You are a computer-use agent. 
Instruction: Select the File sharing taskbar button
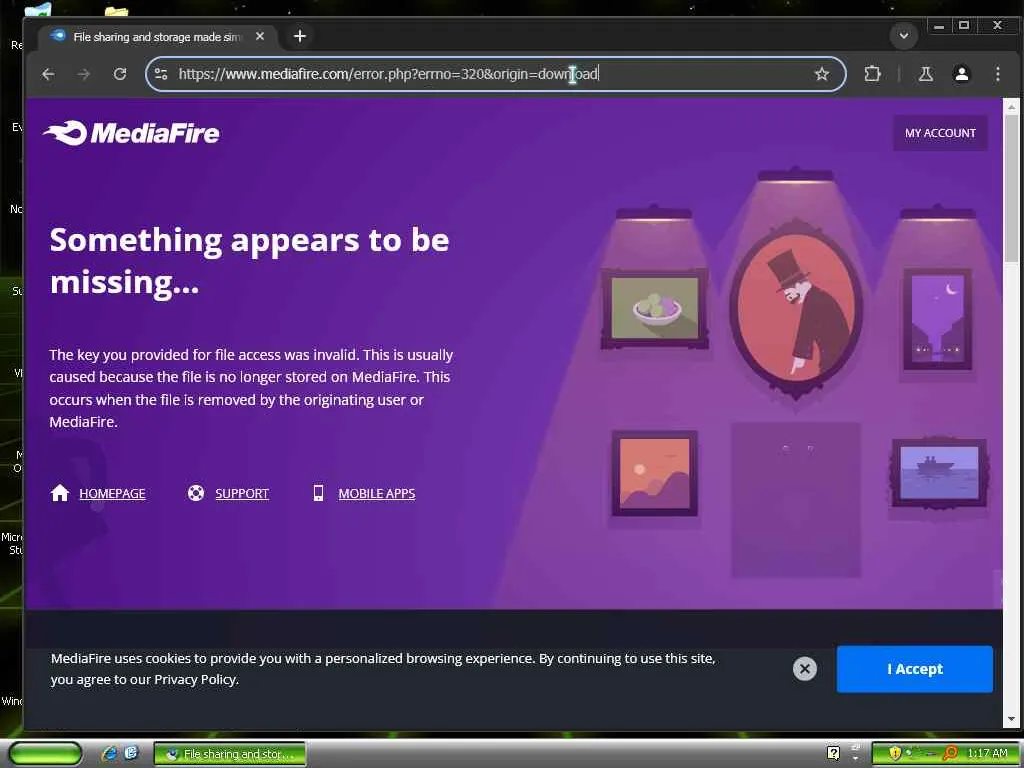230,754
